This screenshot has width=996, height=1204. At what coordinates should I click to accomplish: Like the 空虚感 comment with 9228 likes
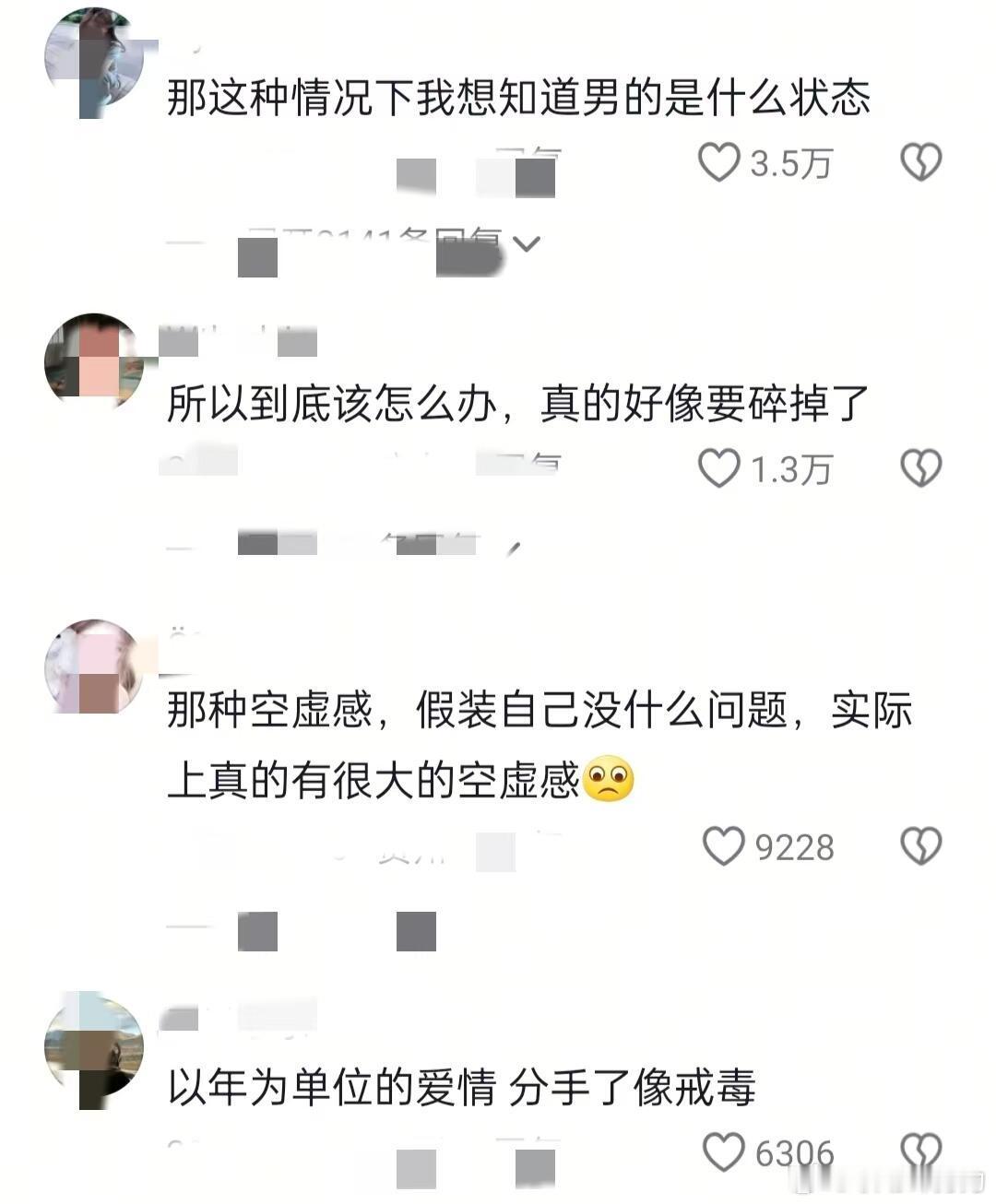723,845
